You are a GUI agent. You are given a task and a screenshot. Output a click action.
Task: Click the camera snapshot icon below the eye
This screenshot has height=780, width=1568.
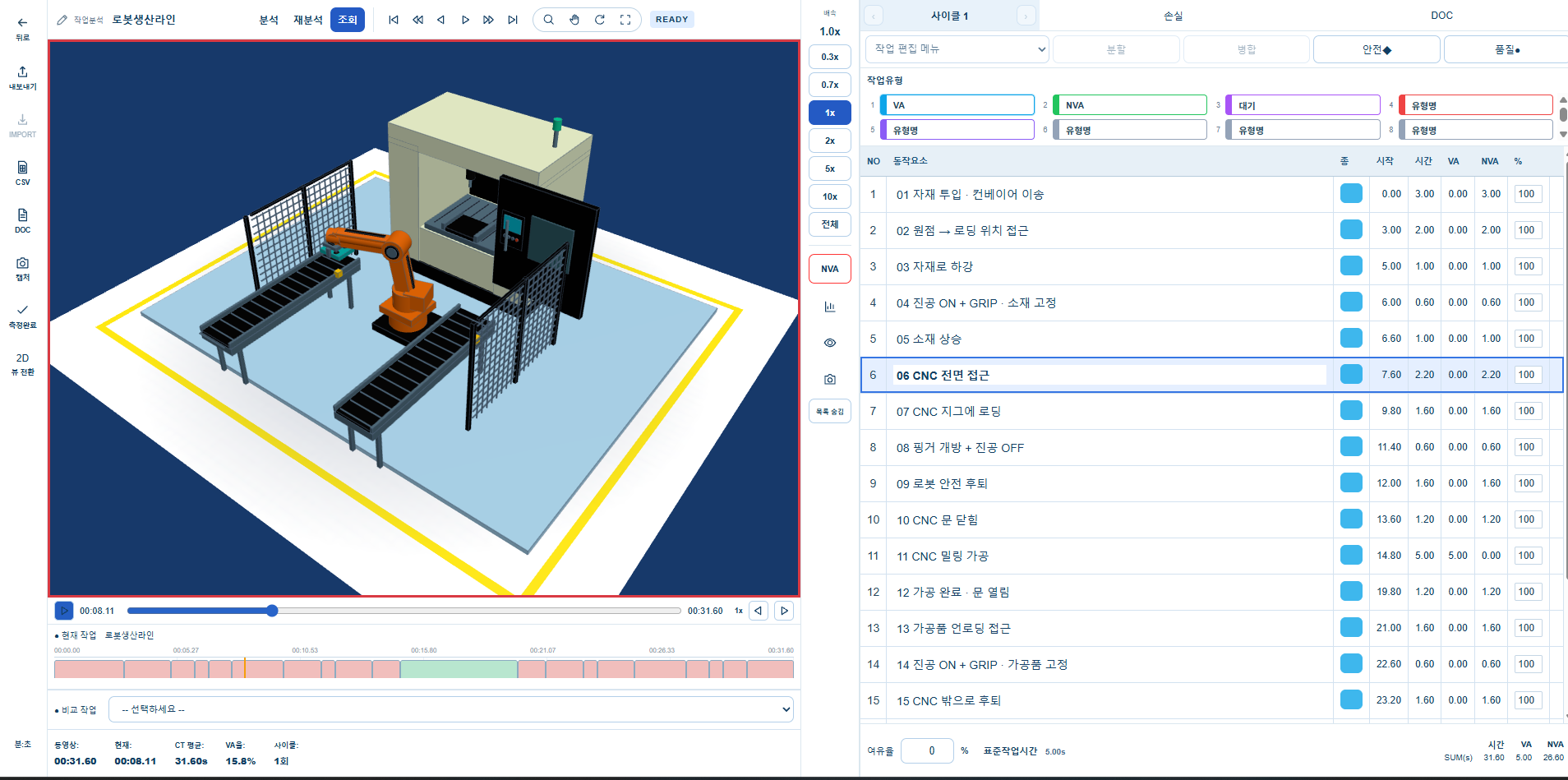[830, 379]
